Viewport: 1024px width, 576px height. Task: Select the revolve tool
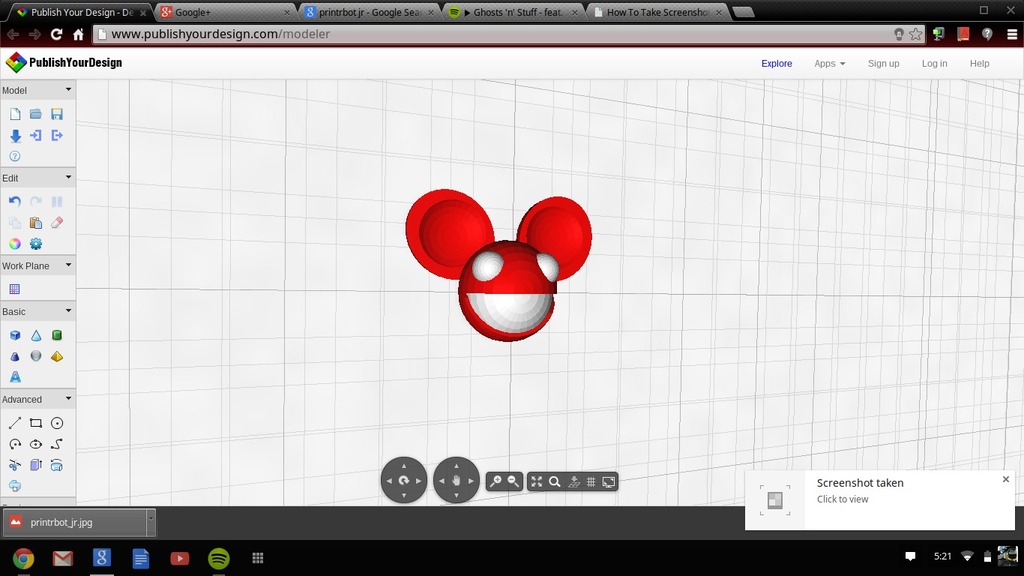(x=57, y=465)
